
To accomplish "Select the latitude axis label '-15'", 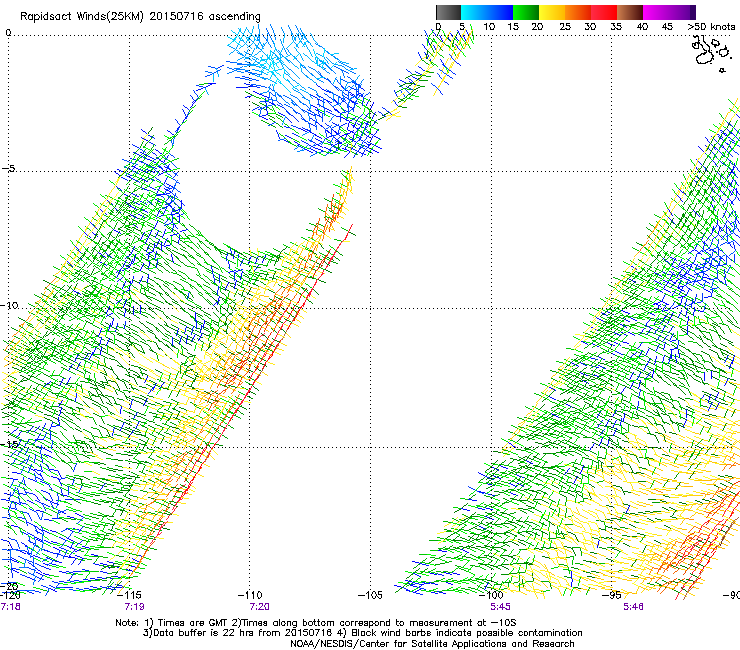I will click(9, 444).
